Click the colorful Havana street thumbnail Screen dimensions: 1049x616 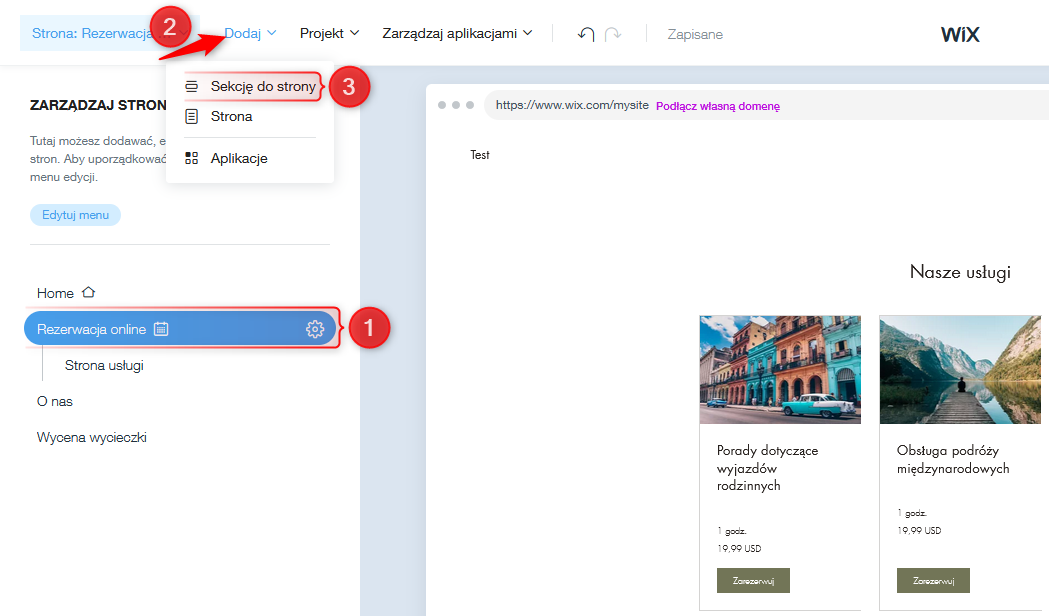pos(780,369)
